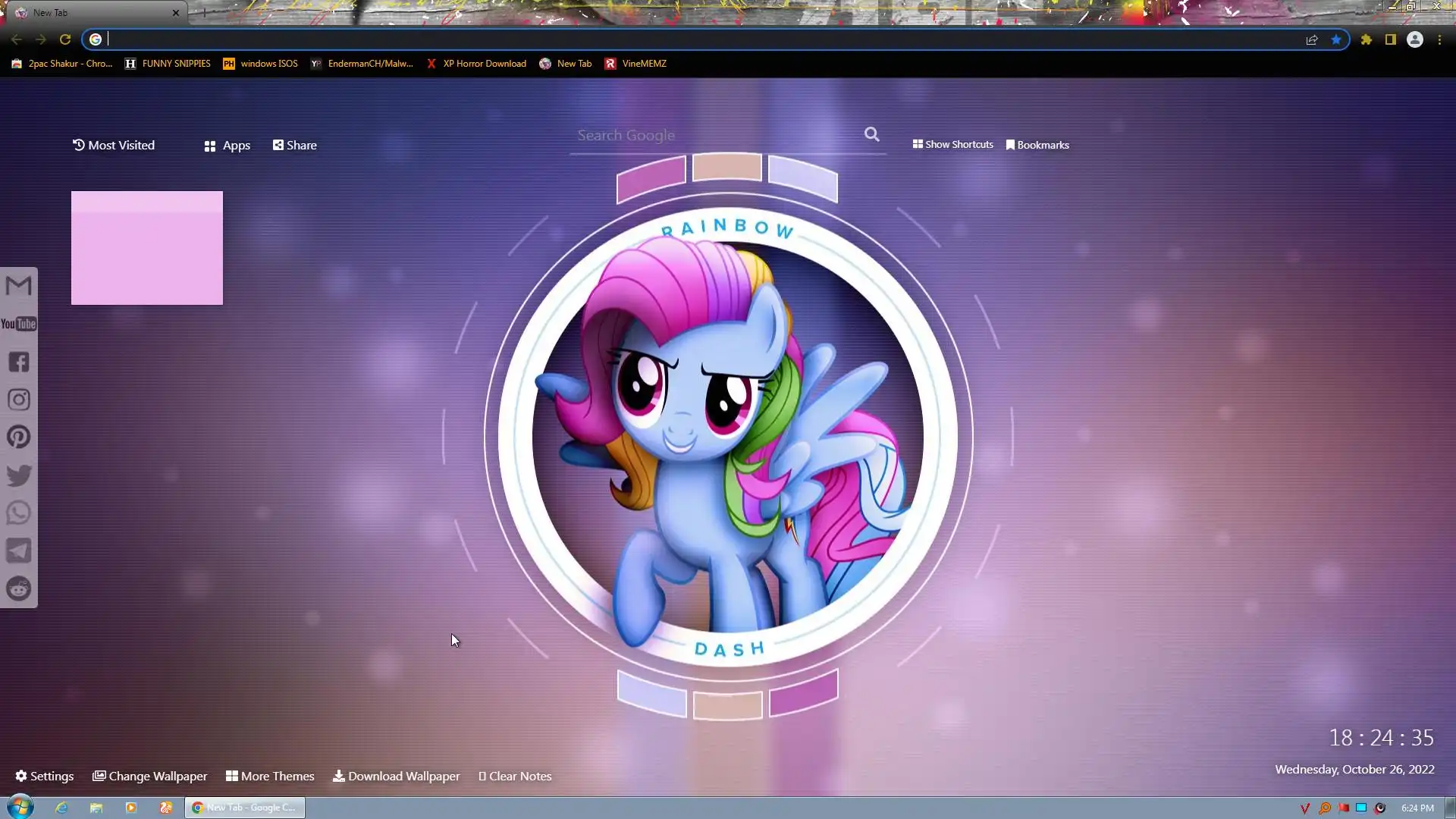Click the Facebook sidebar icon
The height and width of the screenshot is (819, 1456).
click(x=19, y=362)
